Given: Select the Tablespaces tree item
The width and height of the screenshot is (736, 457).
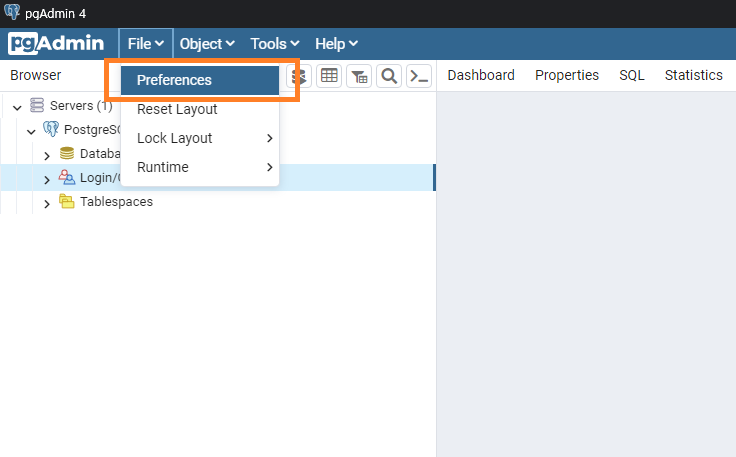Looking at the screenshot, I should coord(116,202).
